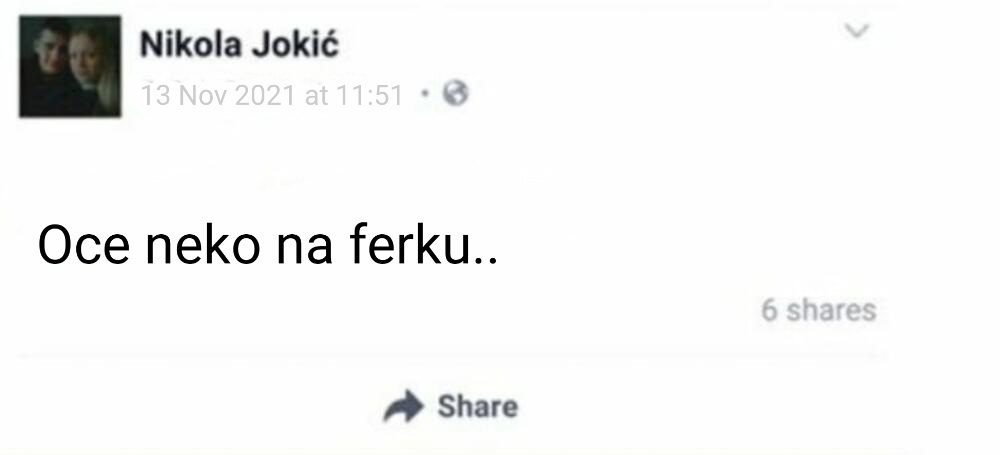
Task: Click the word ferku in the post
Action: [409, 244]
